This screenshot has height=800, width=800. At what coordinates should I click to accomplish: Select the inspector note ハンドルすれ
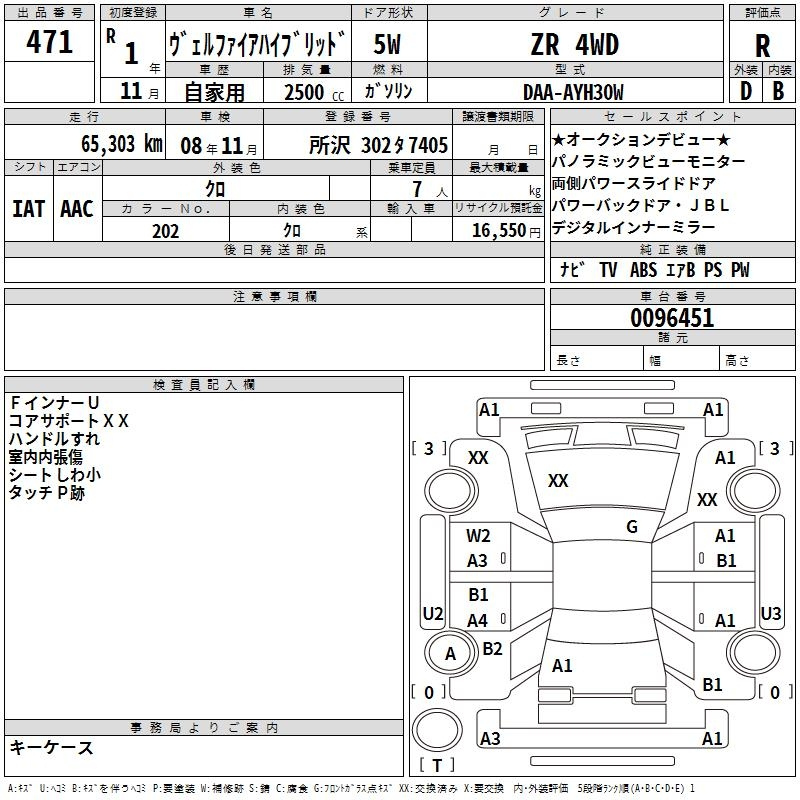pos(54,439)
